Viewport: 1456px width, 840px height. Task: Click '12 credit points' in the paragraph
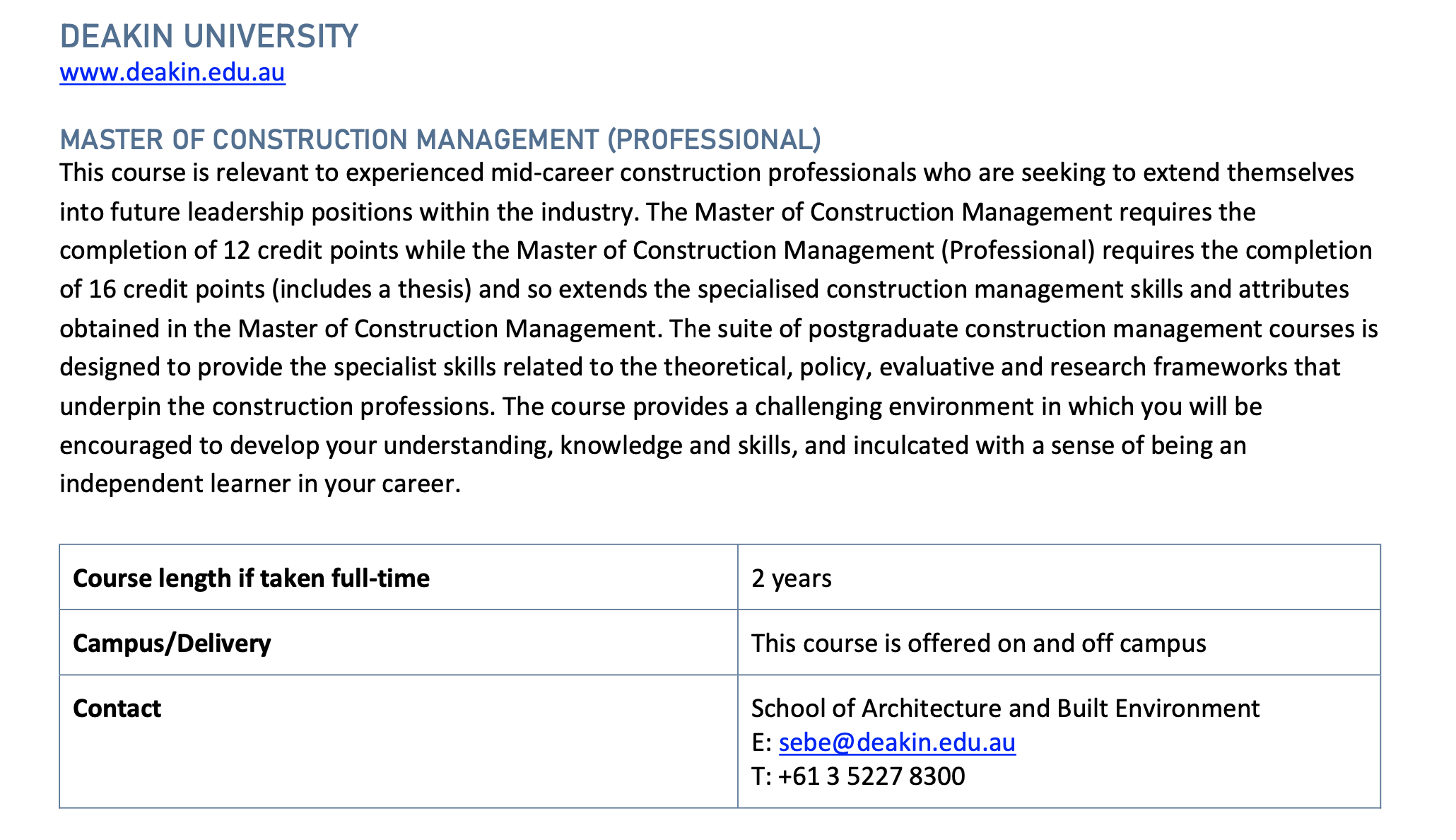tap(311, 250)
